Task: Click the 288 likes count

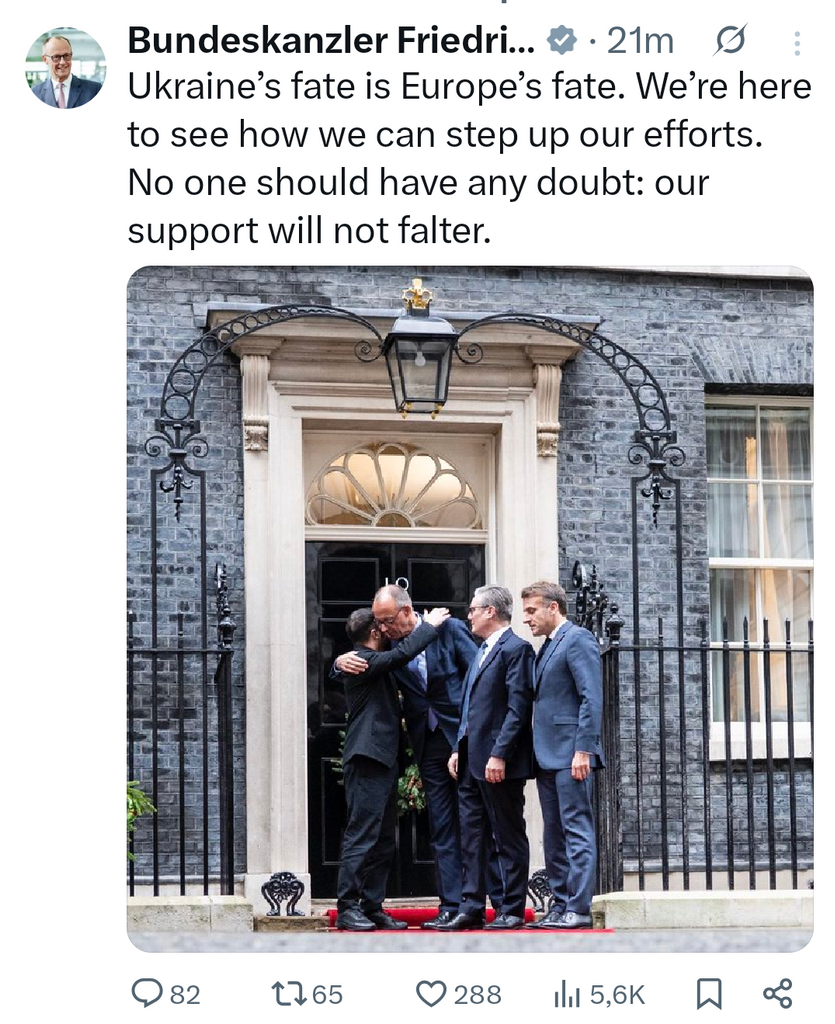Action: tap(478, 995)
